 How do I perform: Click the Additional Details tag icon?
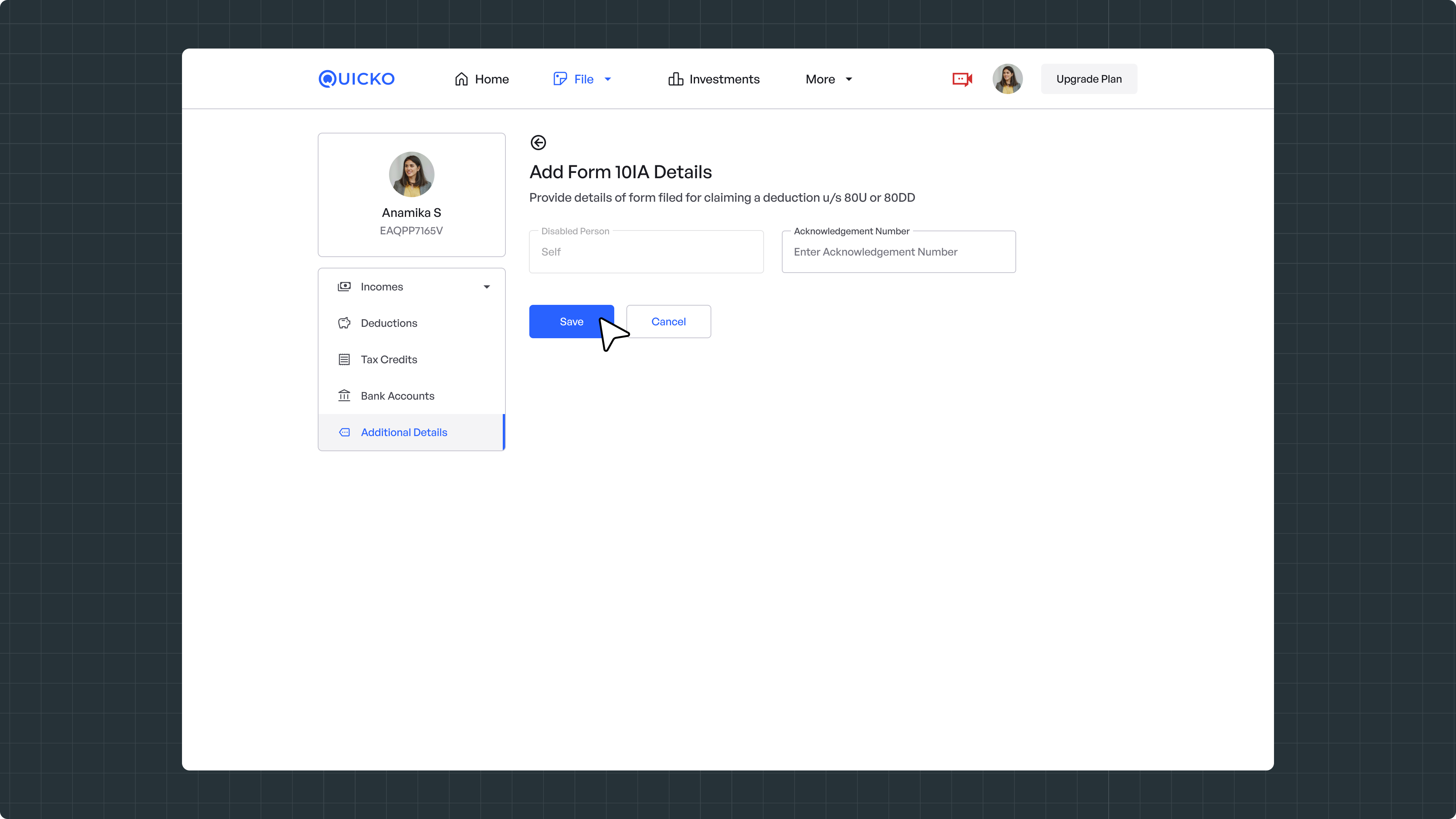point(344,432)
